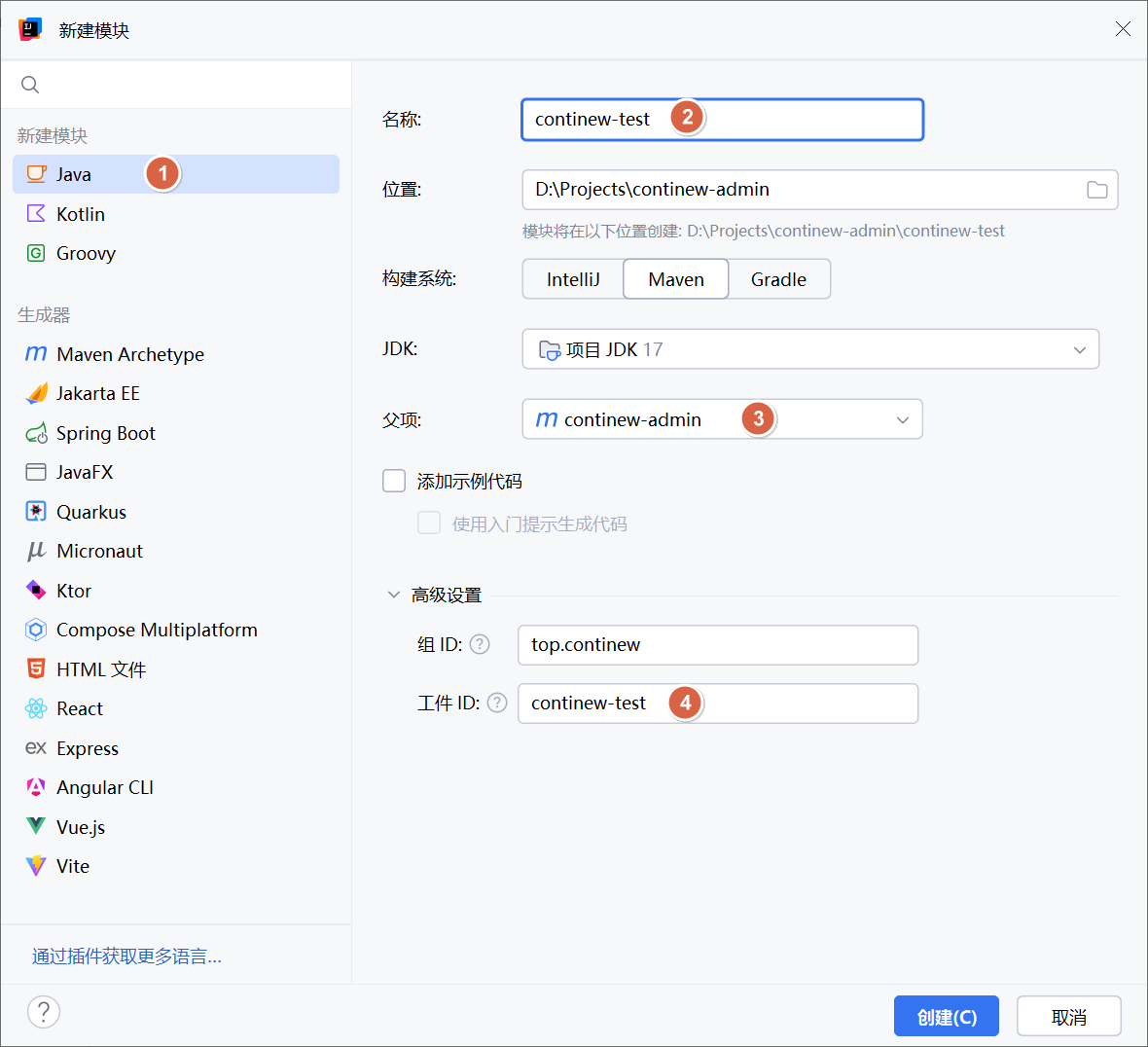
Task: Select Maven as the build system
Action: [676, 279]
